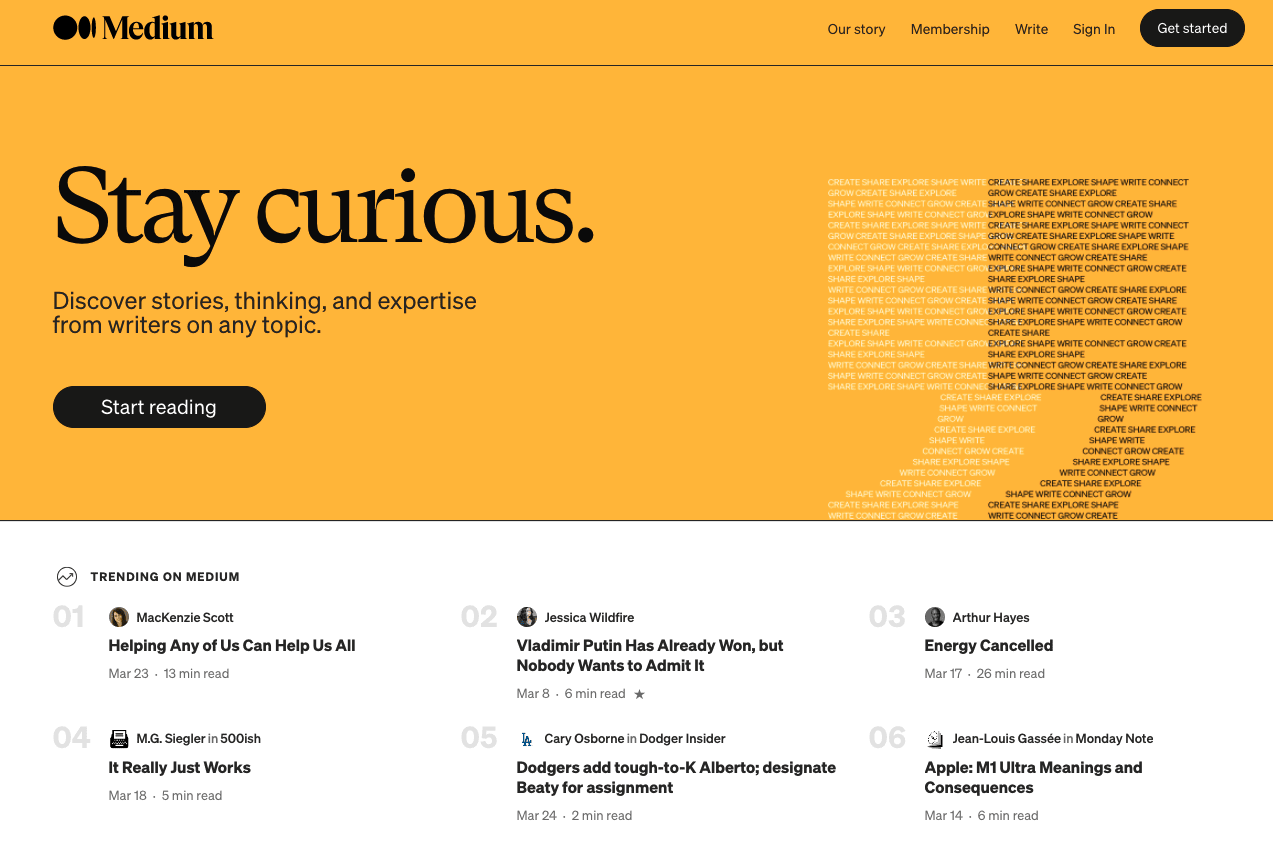The image size is (1273, 850).
Task: Click Jean-Louis Gassée's avatar icon
Action: pyautogui.click(x=935, y=739)
